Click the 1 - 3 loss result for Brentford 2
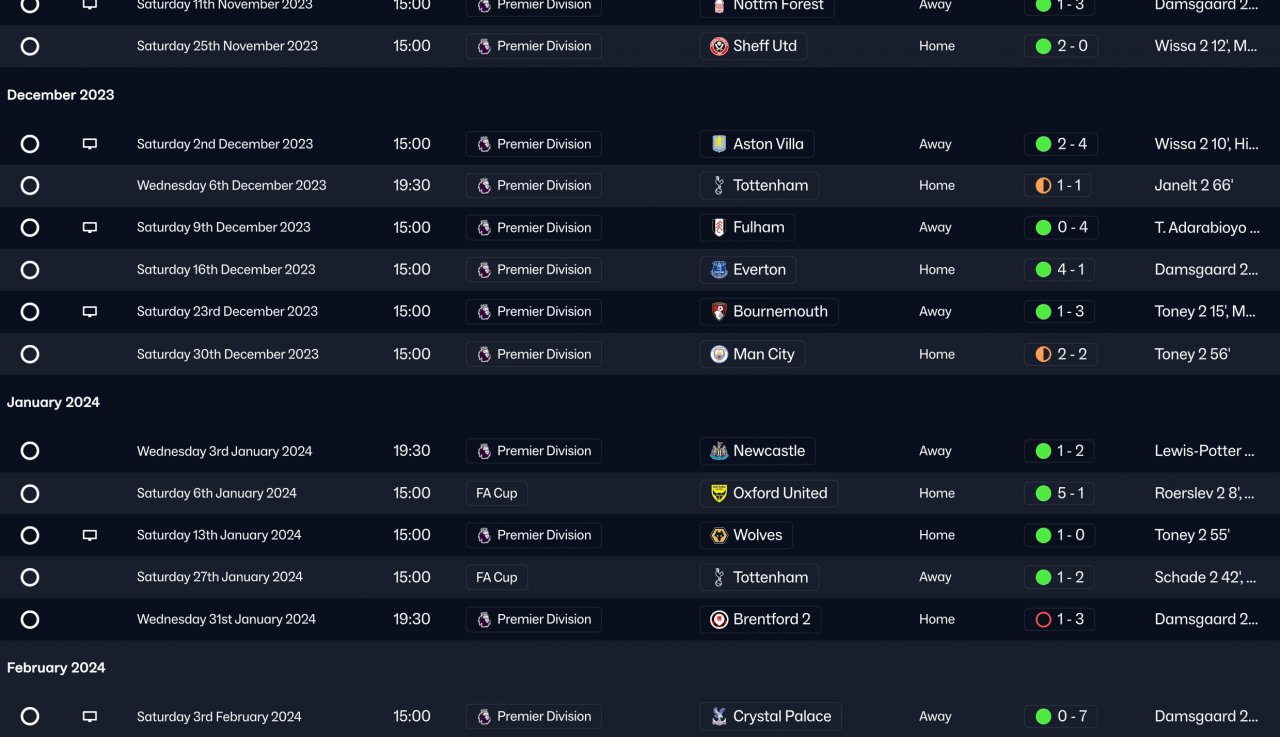 pos(1060,620)
